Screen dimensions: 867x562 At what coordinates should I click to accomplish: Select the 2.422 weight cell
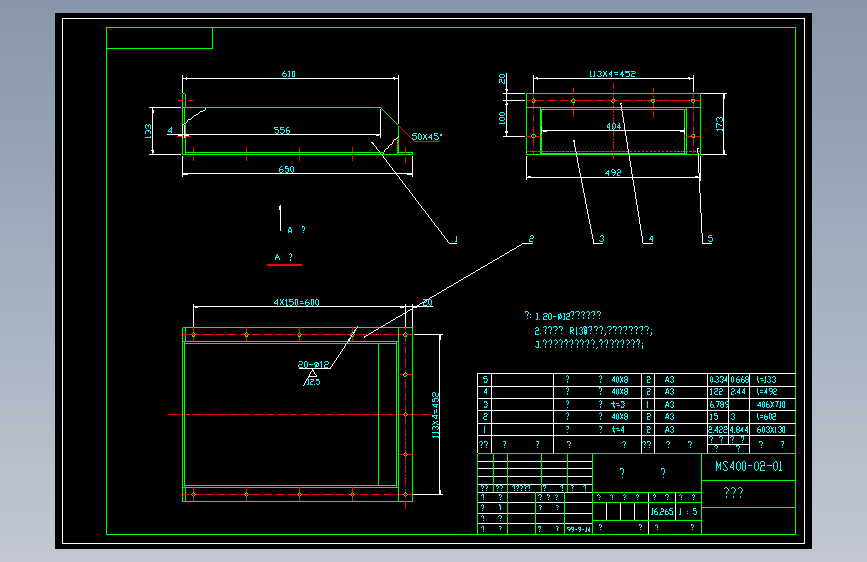tap(718, 429)
